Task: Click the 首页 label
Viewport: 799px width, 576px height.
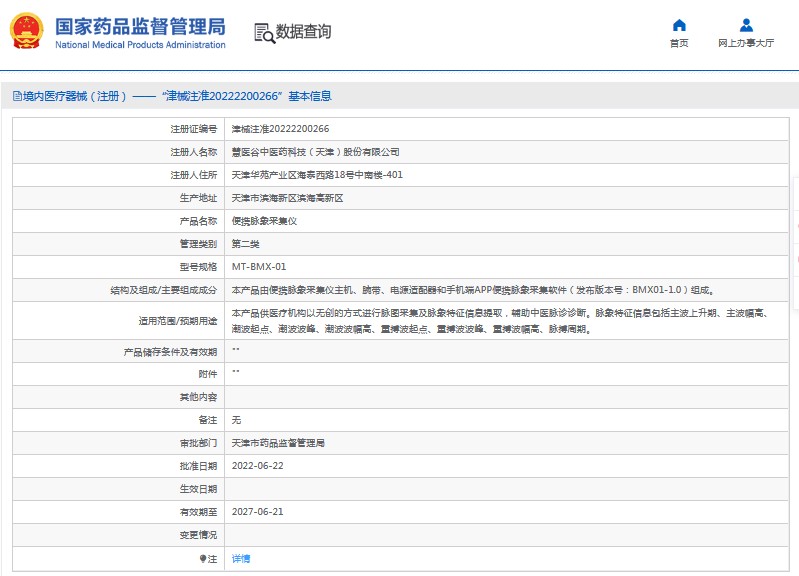Action: [679, 43]
